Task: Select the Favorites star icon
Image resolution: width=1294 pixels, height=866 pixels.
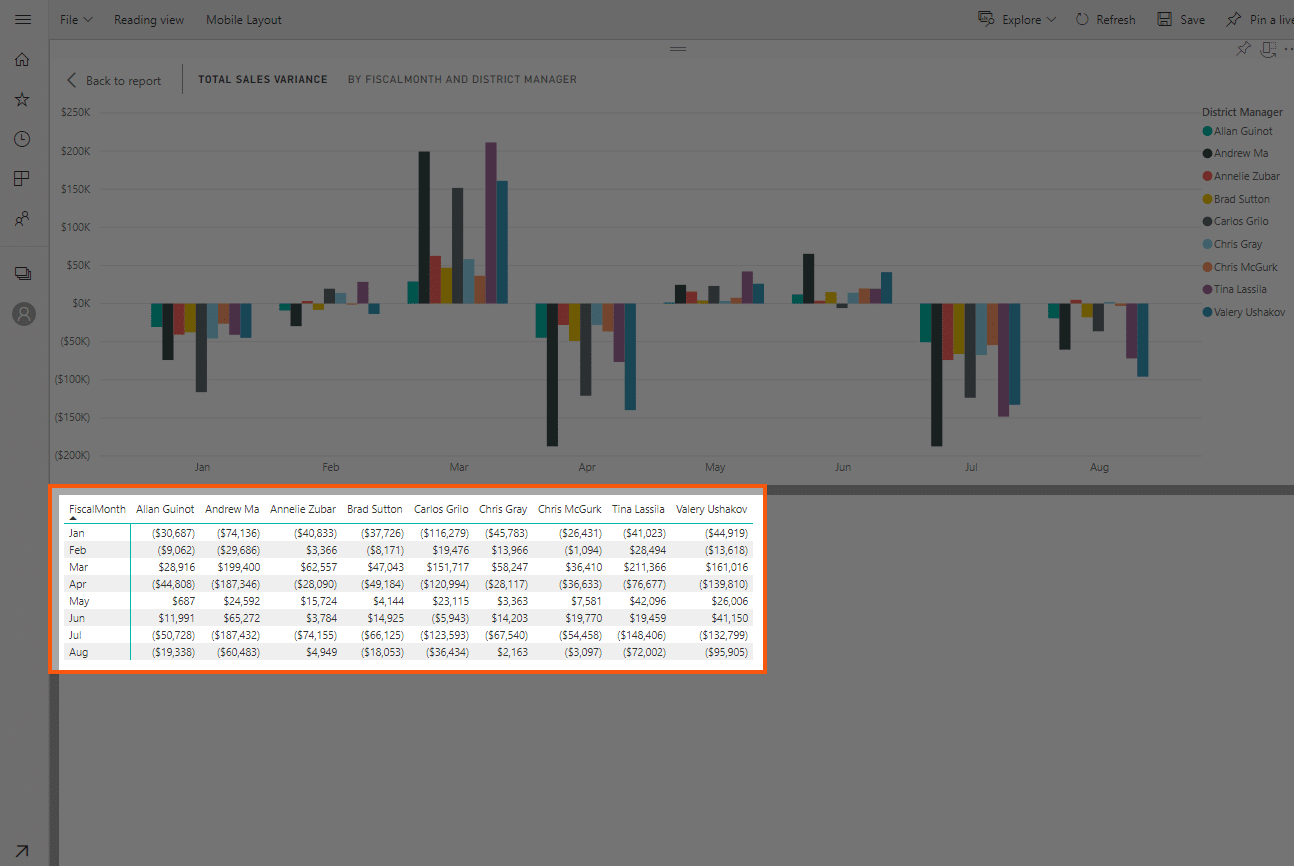Action: pyautogui.click(x=23, y=98)
